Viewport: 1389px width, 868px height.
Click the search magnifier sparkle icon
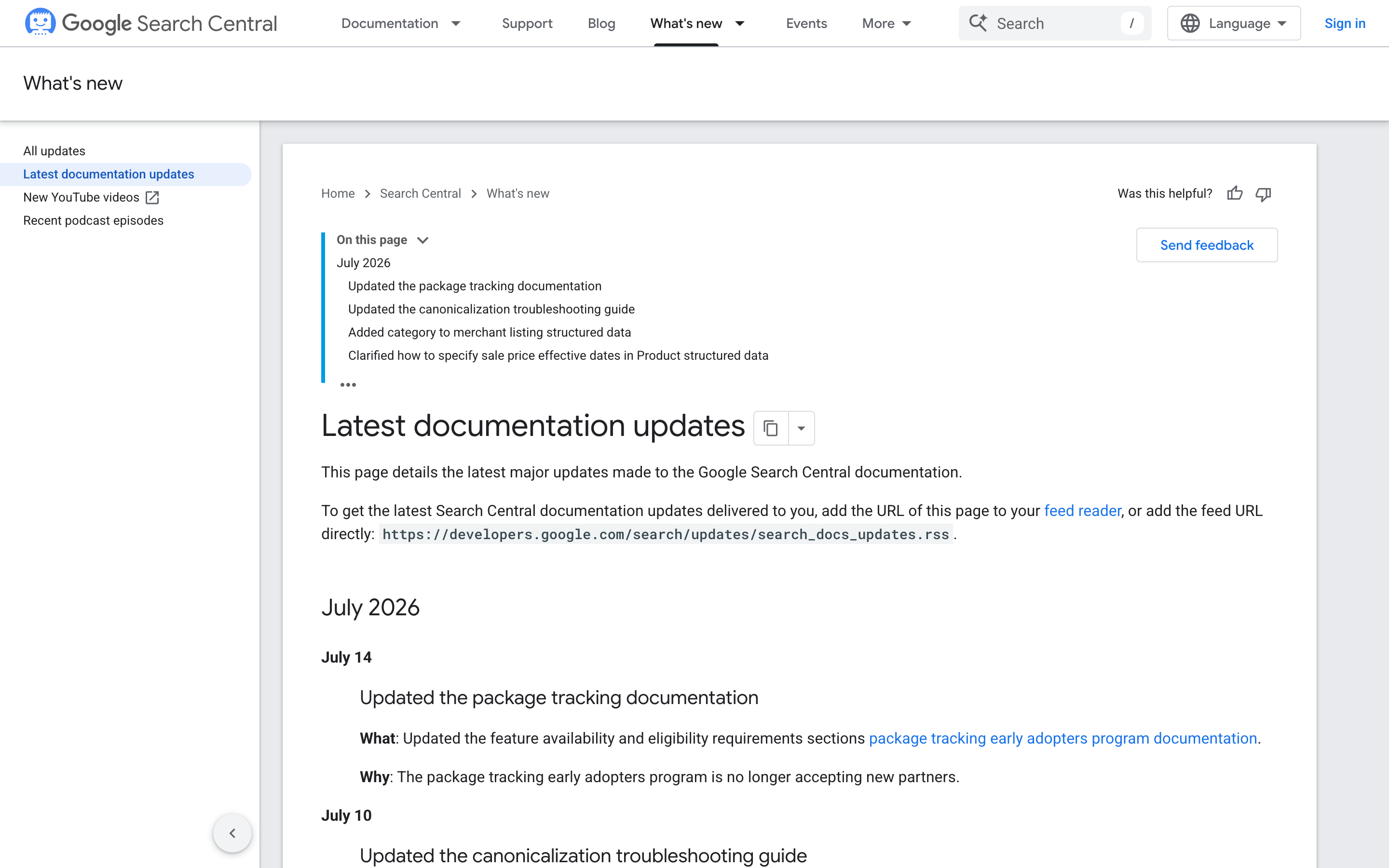[978, 23]
